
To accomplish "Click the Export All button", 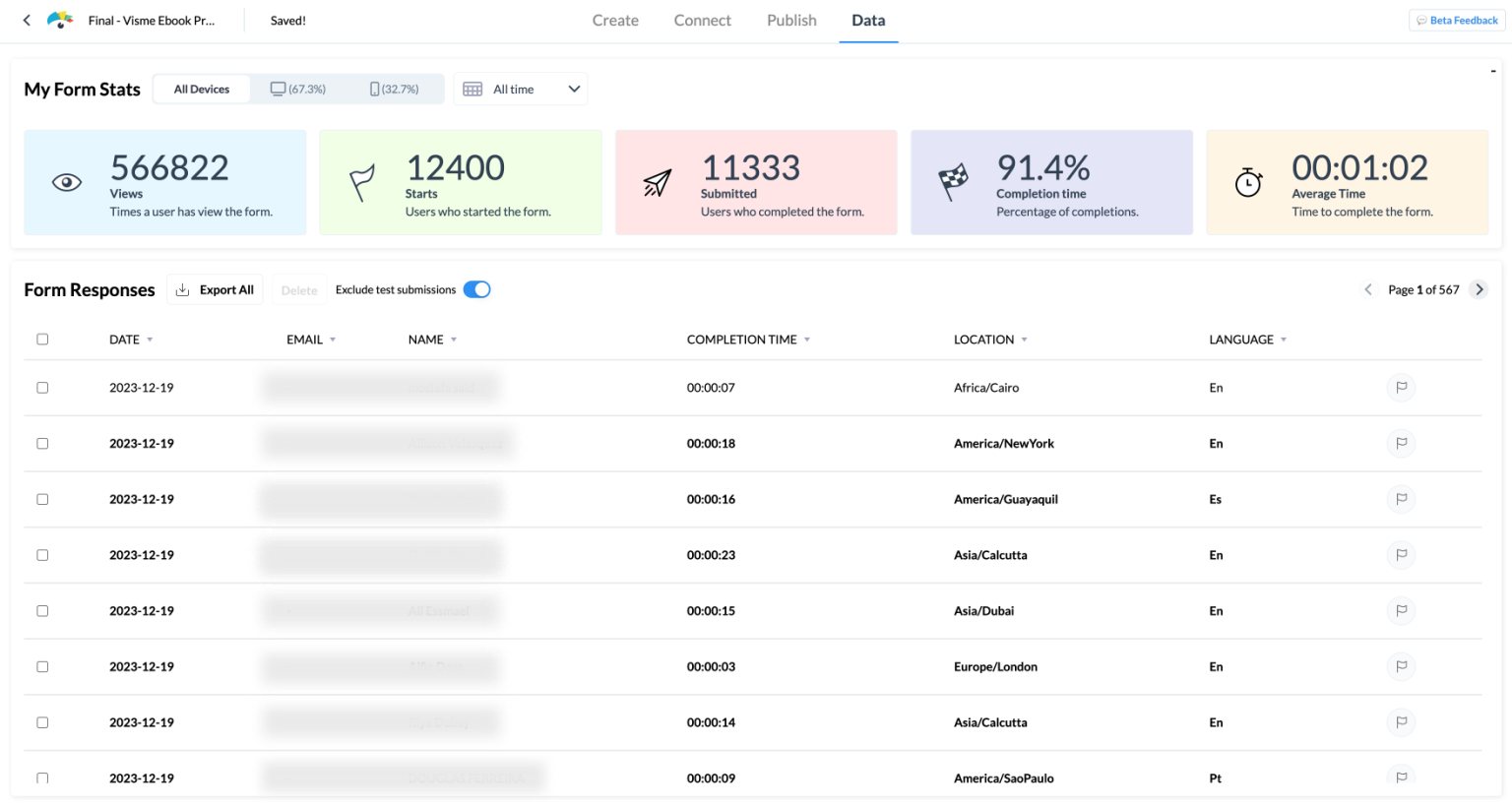I will tap(216, 289).
